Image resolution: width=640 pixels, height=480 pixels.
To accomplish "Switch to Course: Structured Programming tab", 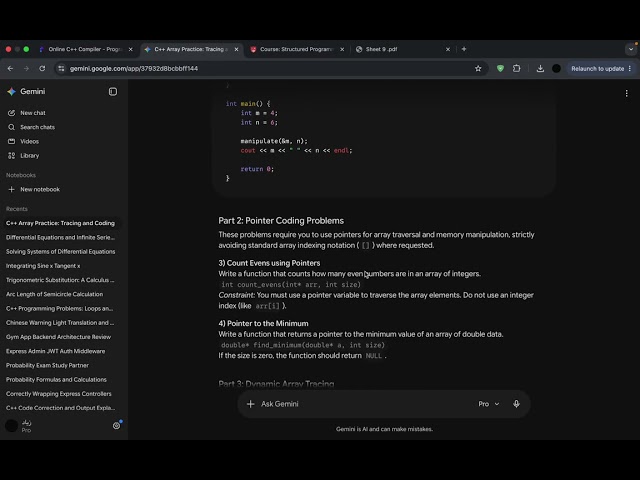I will click(297, 49).
